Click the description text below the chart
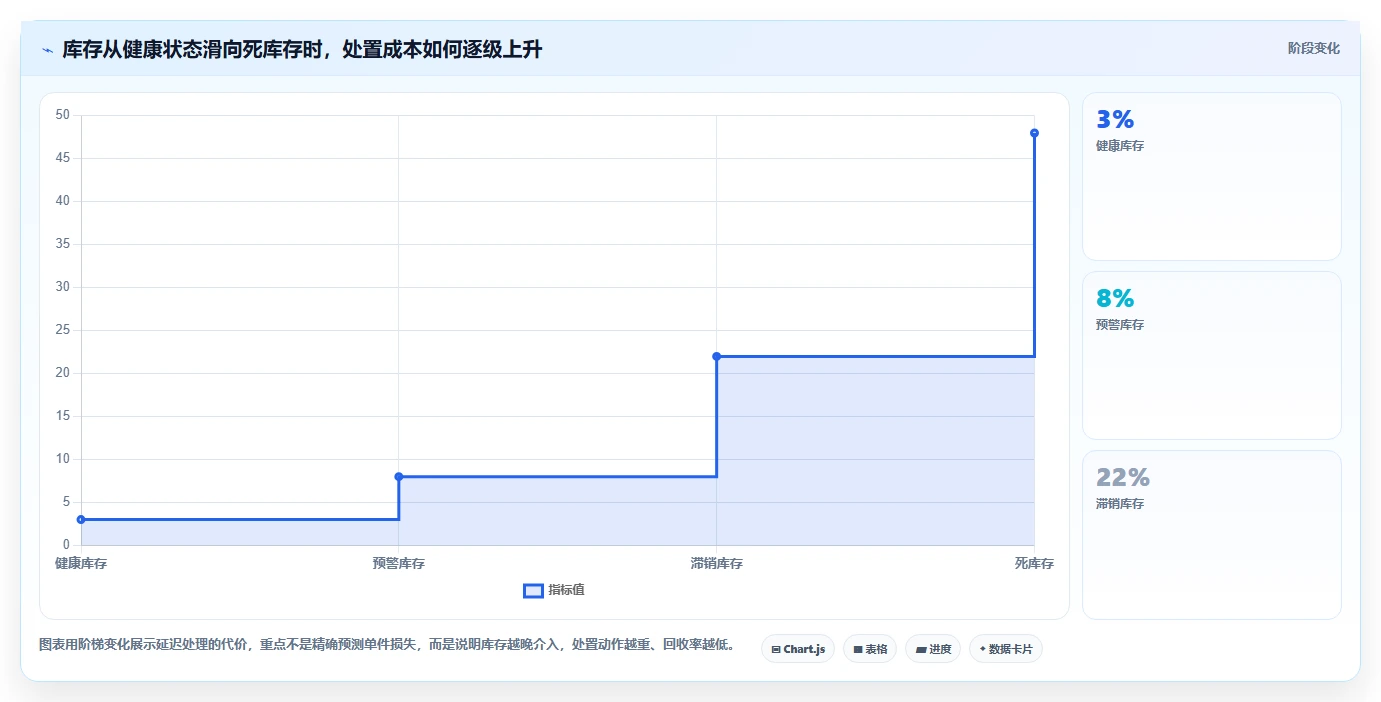Screen dimensions: 1381x702 point(387,645)
